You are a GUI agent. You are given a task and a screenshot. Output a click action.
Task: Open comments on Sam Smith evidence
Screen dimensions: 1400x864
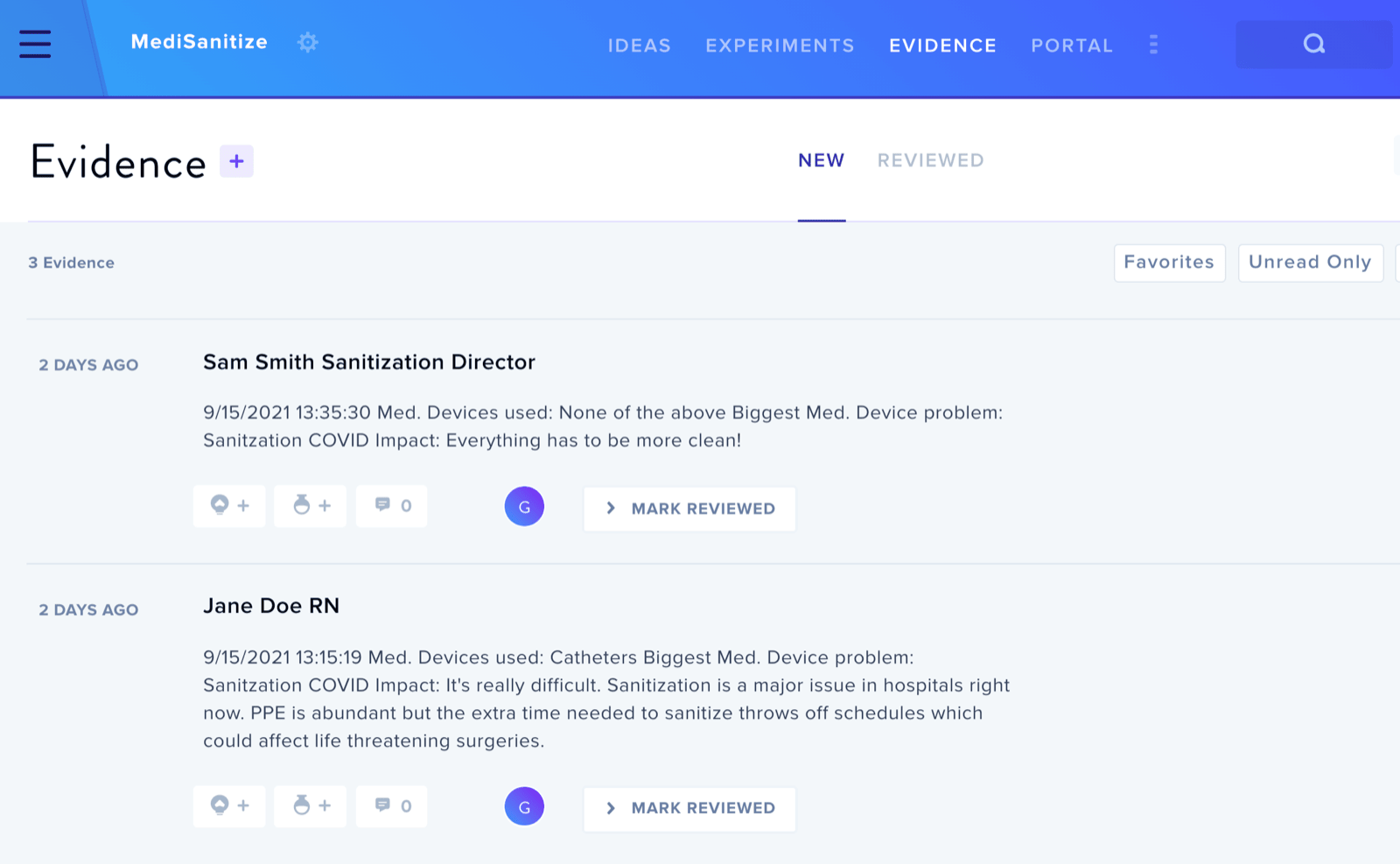[x=392, y=506]
